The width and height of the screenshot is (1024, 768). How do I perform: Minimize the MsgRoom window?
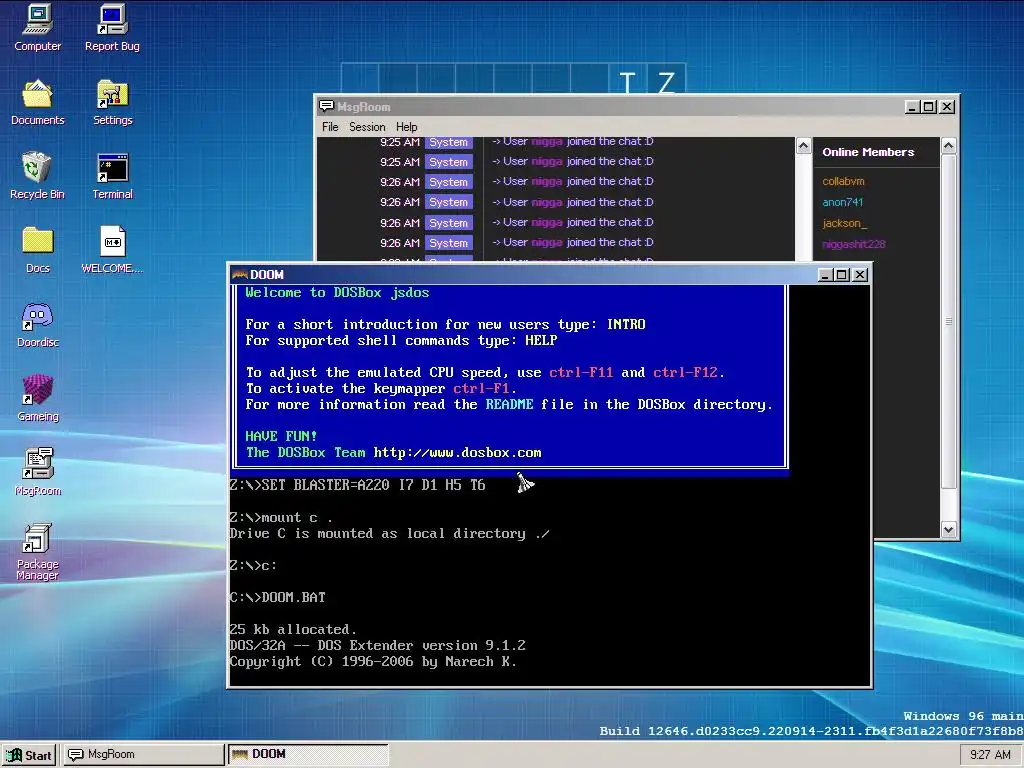tap(912, 106)
